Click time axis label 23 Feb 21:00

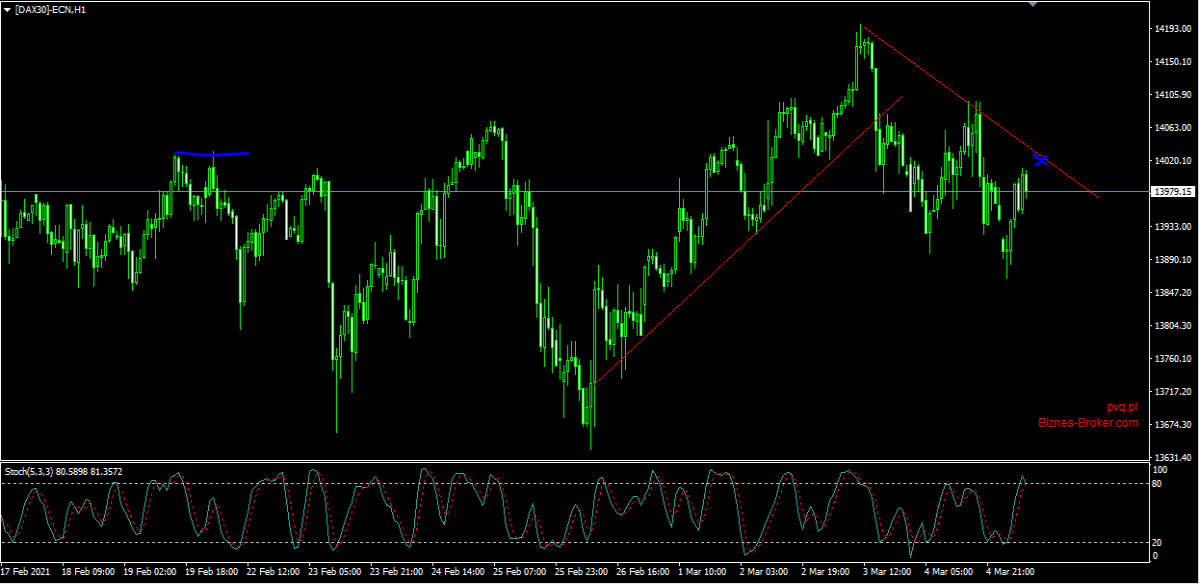398,572
